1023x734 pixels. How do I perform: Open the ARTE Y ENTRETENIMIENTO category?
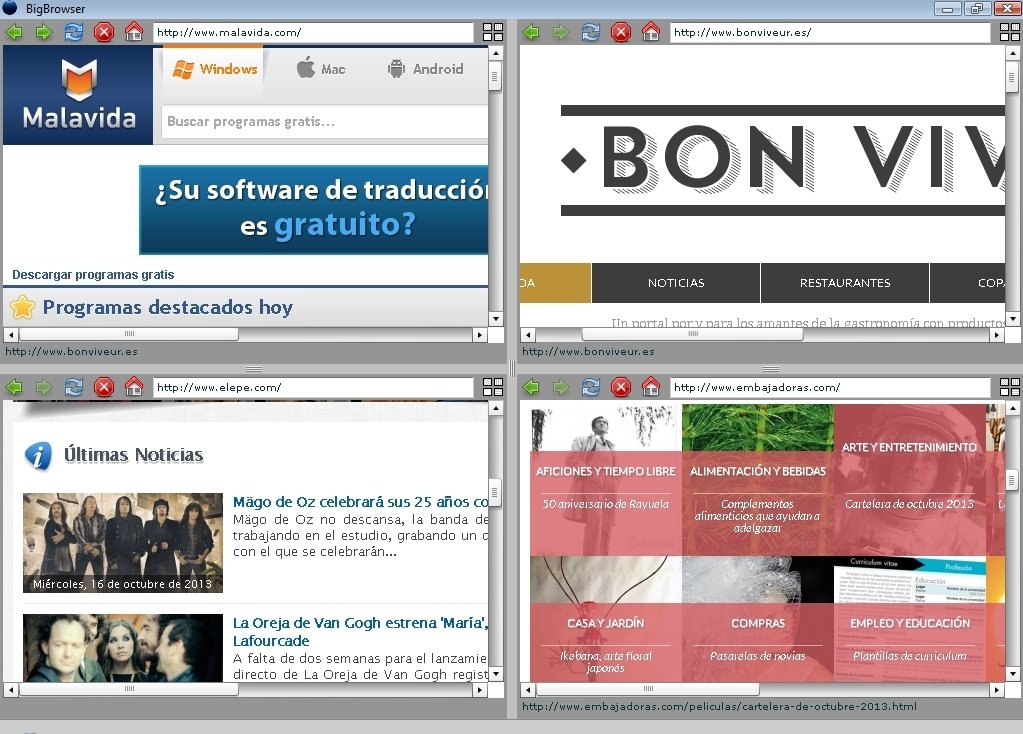pos(909,447)
